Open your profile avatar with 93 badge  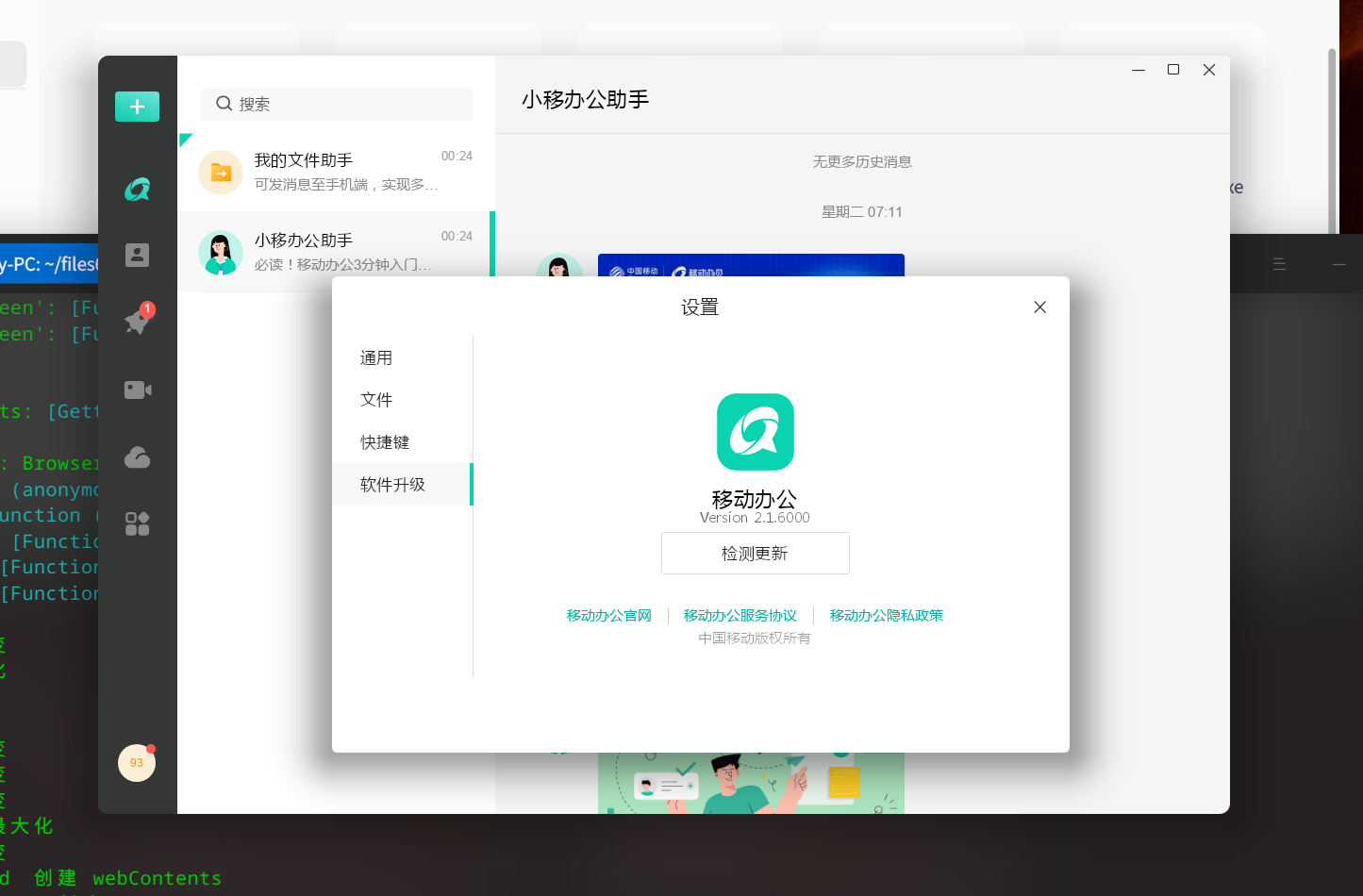(x=137, y=763)
